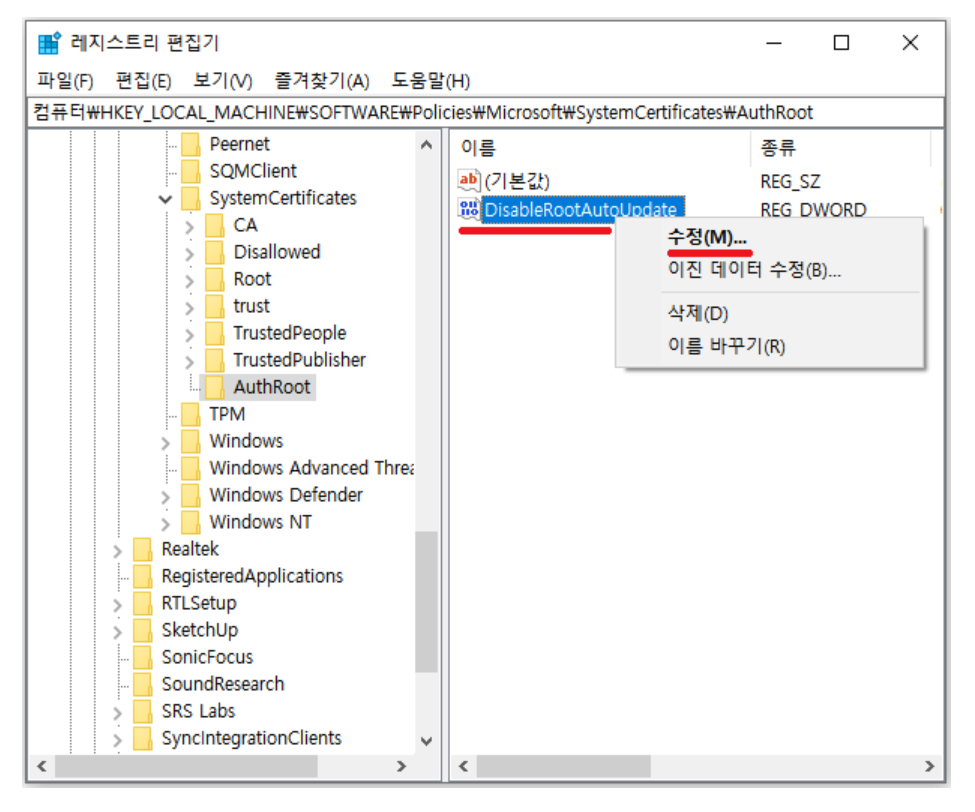Image resolution: width=975 pixels, height=812 pixels.
Task: Click the registry path address bar
Action: click(x=486, y=113)
